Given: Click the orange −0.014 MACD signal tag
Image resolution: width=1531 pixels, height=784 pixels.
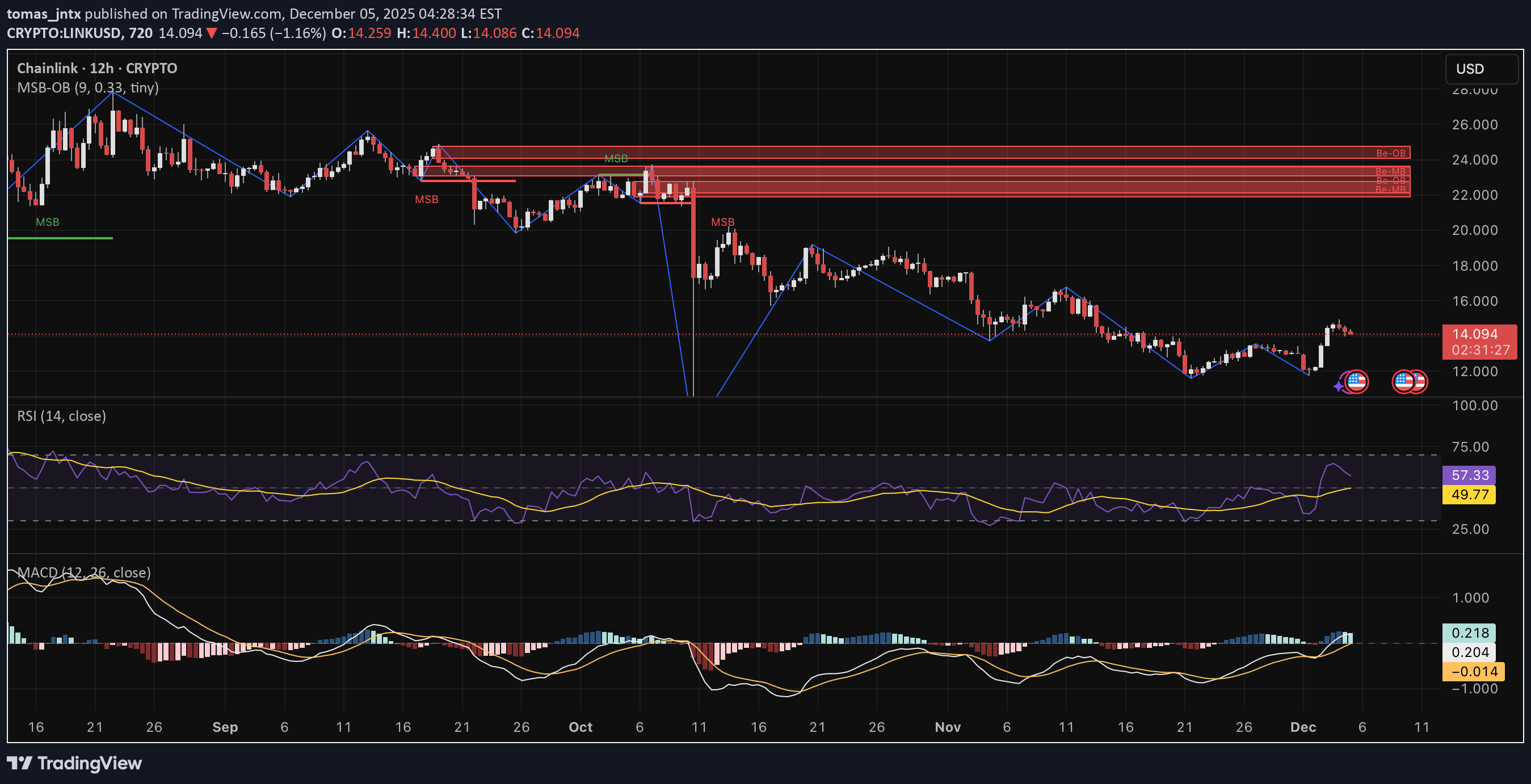Looking at the screenshot, I should (1473, 671).
